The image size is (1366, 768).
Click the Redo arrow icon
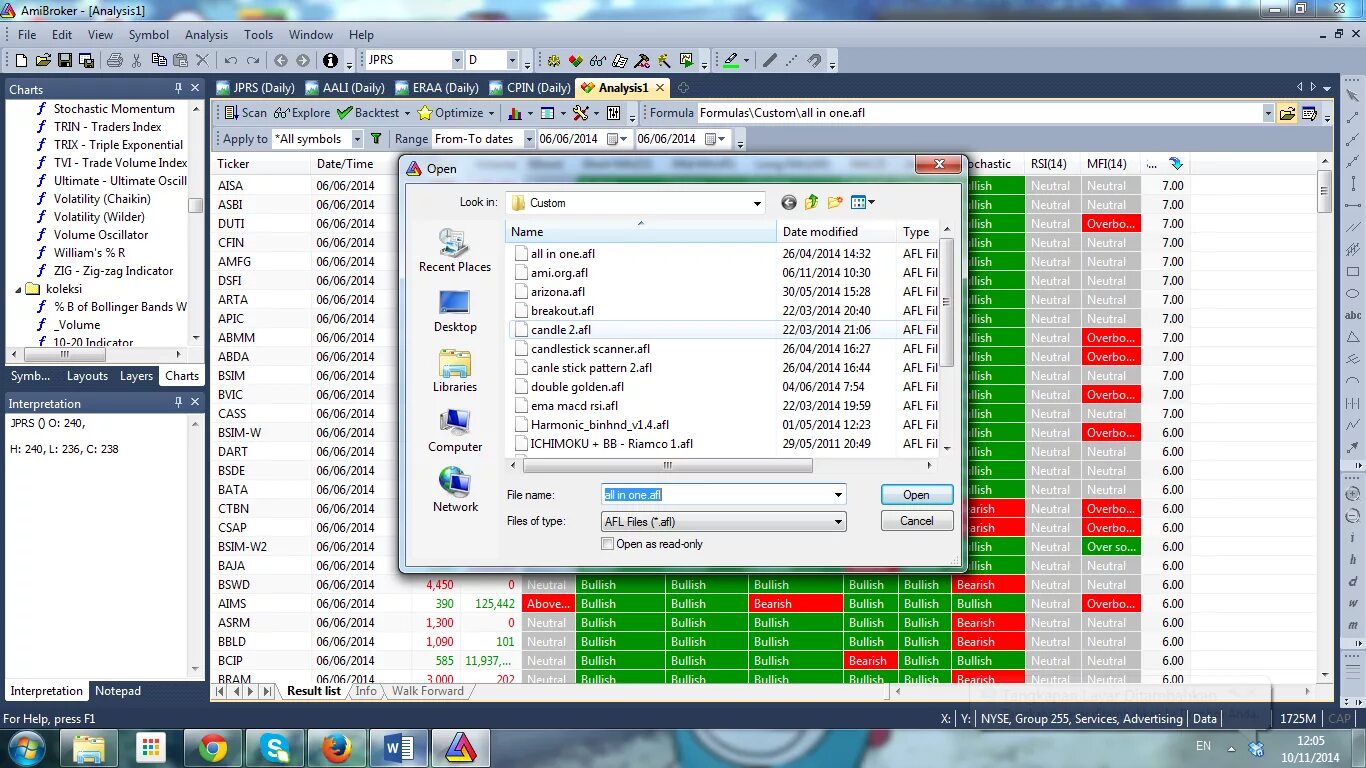click(x=253, y=60)
